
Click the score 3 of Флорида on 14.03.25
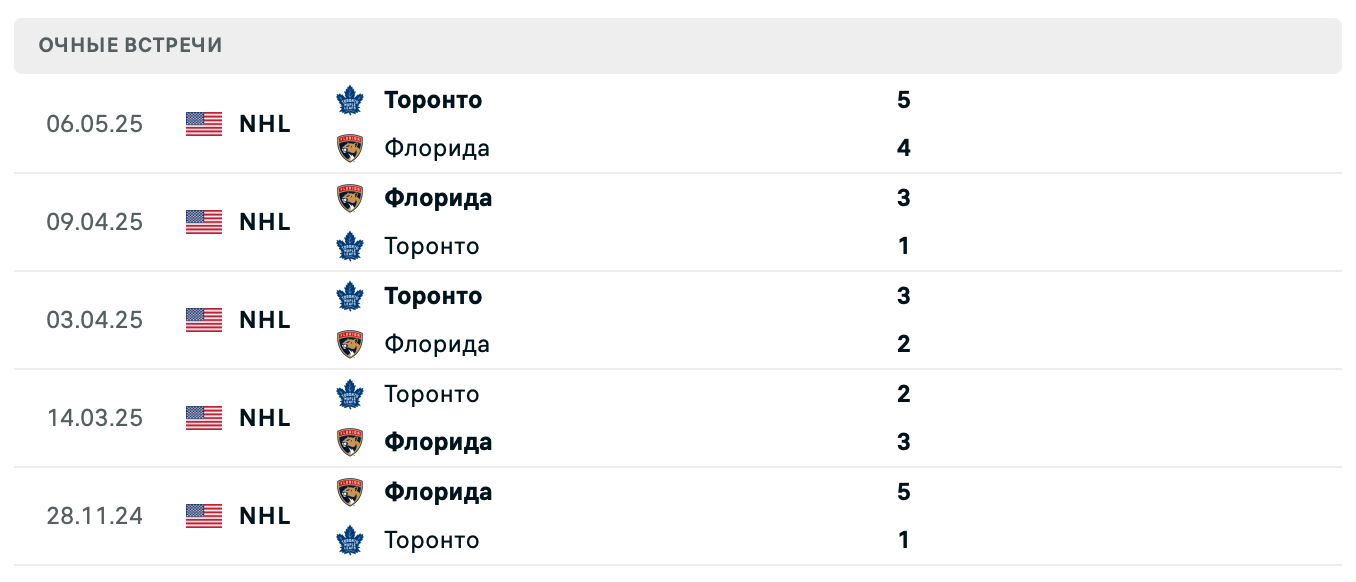904,442
